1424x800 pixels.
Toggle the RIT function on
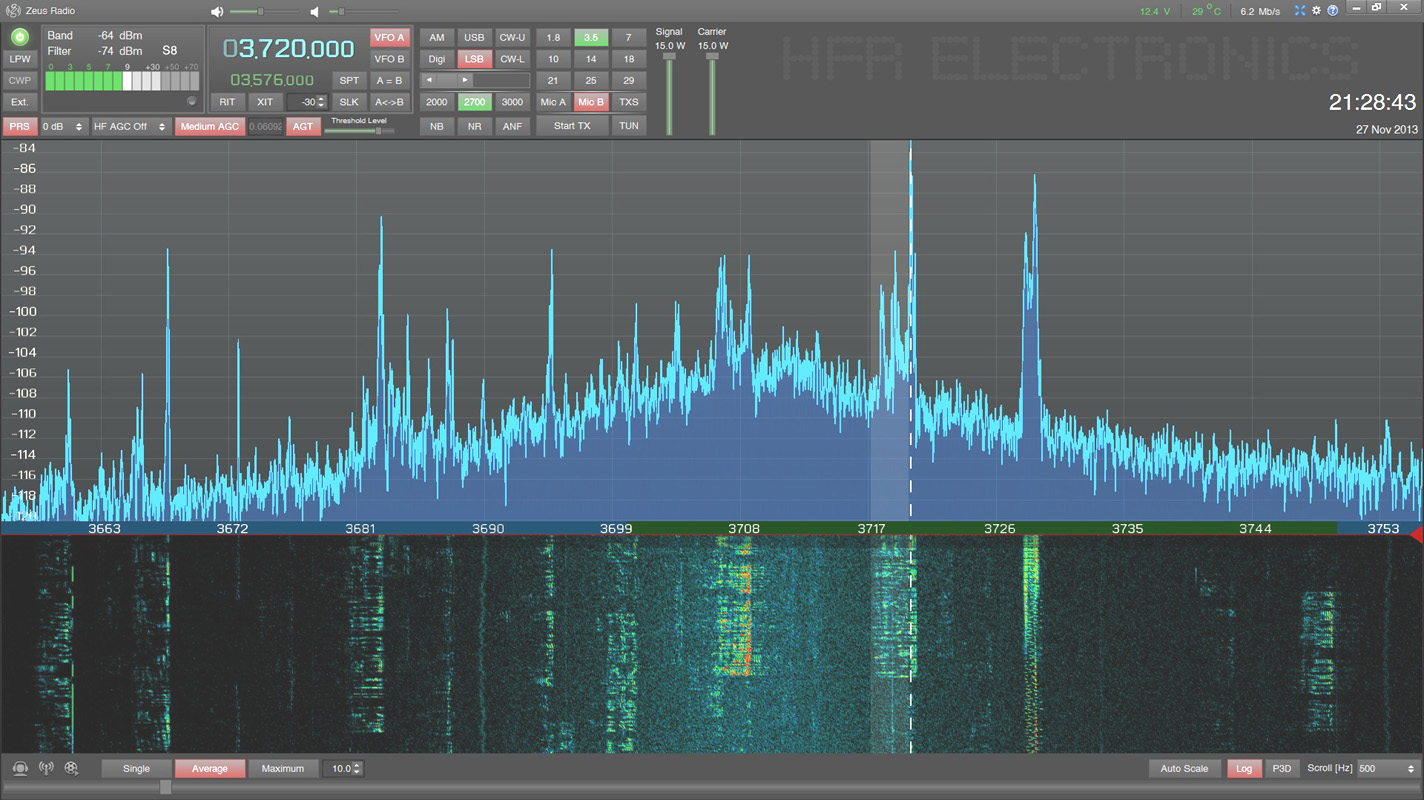click(227, 102)
